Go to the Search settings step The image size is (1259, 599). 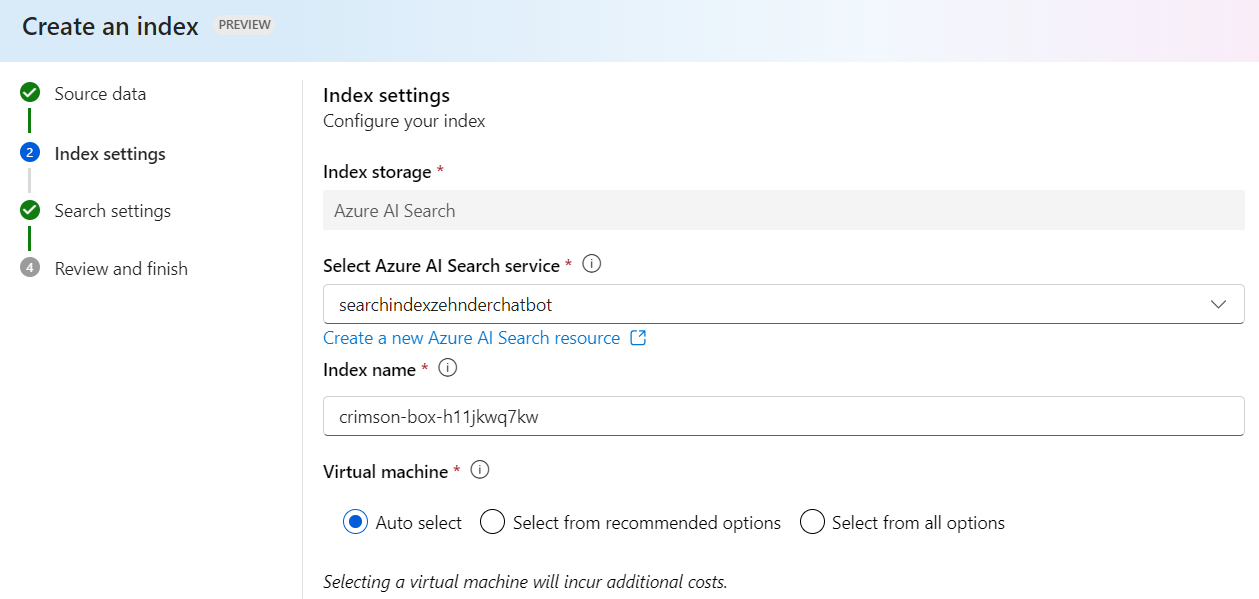click(112, 211)
